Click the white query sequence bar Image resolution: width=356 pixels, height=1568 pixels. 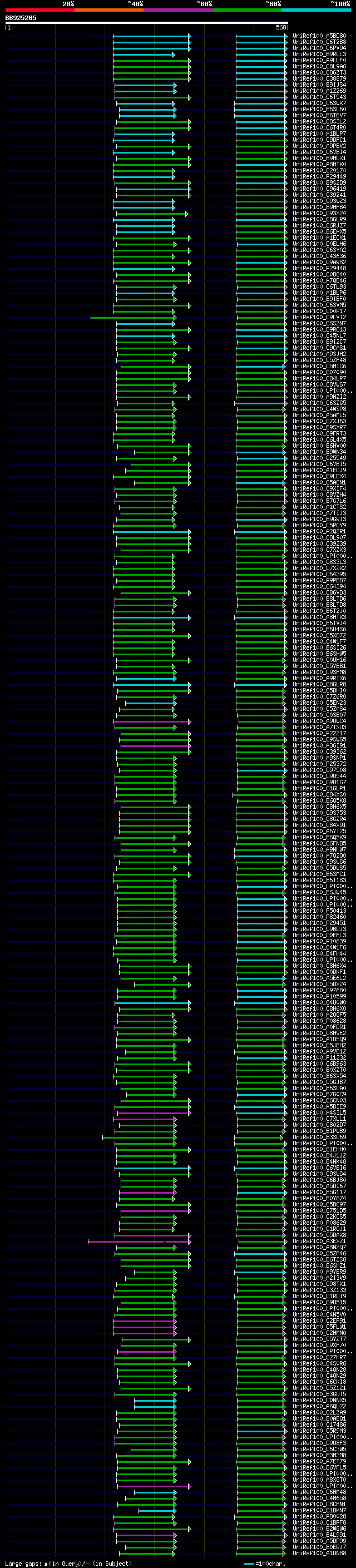pos(147,23)
